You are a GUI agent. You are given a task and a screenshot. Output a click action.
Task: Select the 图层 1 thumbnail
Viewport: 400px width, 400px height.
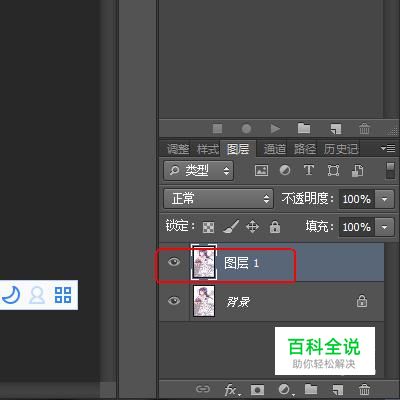[x=204, y=262]
